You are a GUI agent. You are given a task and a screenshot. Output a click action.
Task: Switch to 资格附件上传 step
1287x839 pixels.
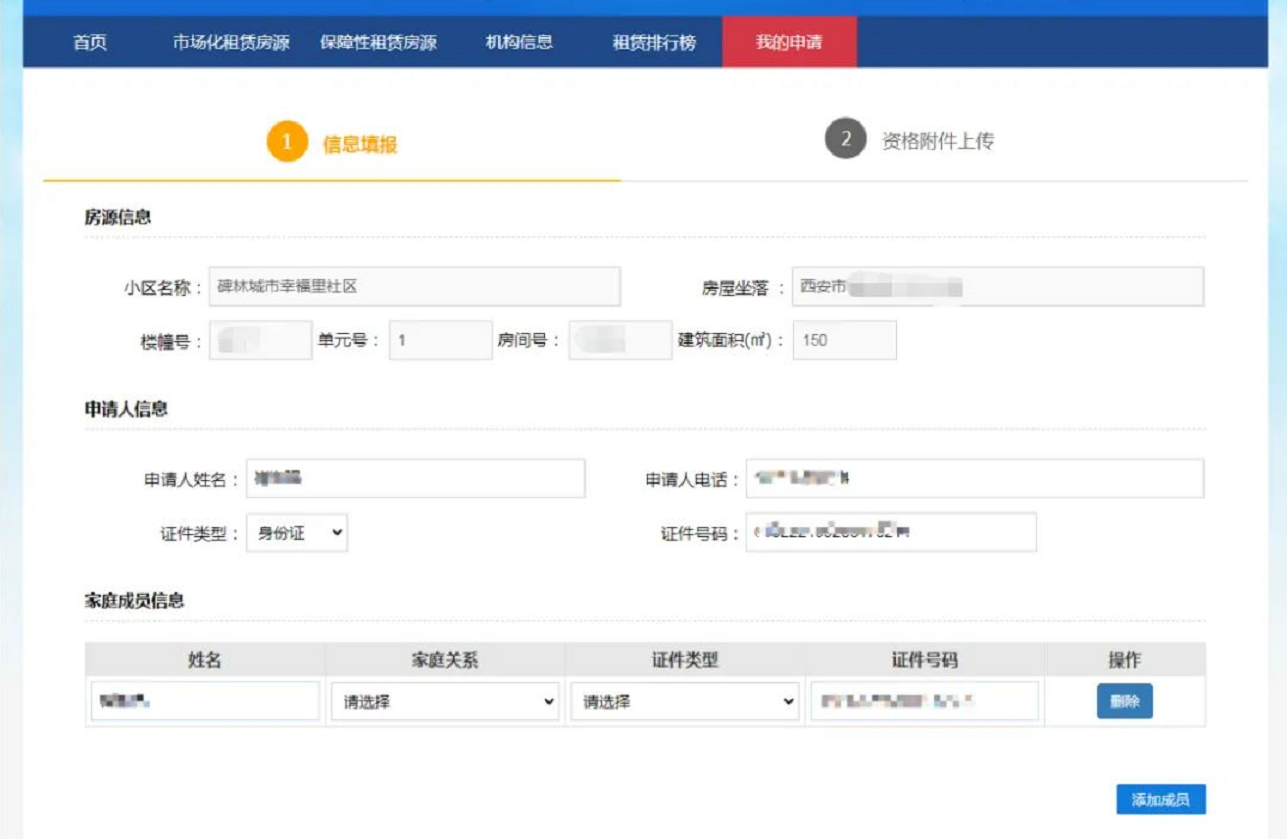tap(937, 141)
